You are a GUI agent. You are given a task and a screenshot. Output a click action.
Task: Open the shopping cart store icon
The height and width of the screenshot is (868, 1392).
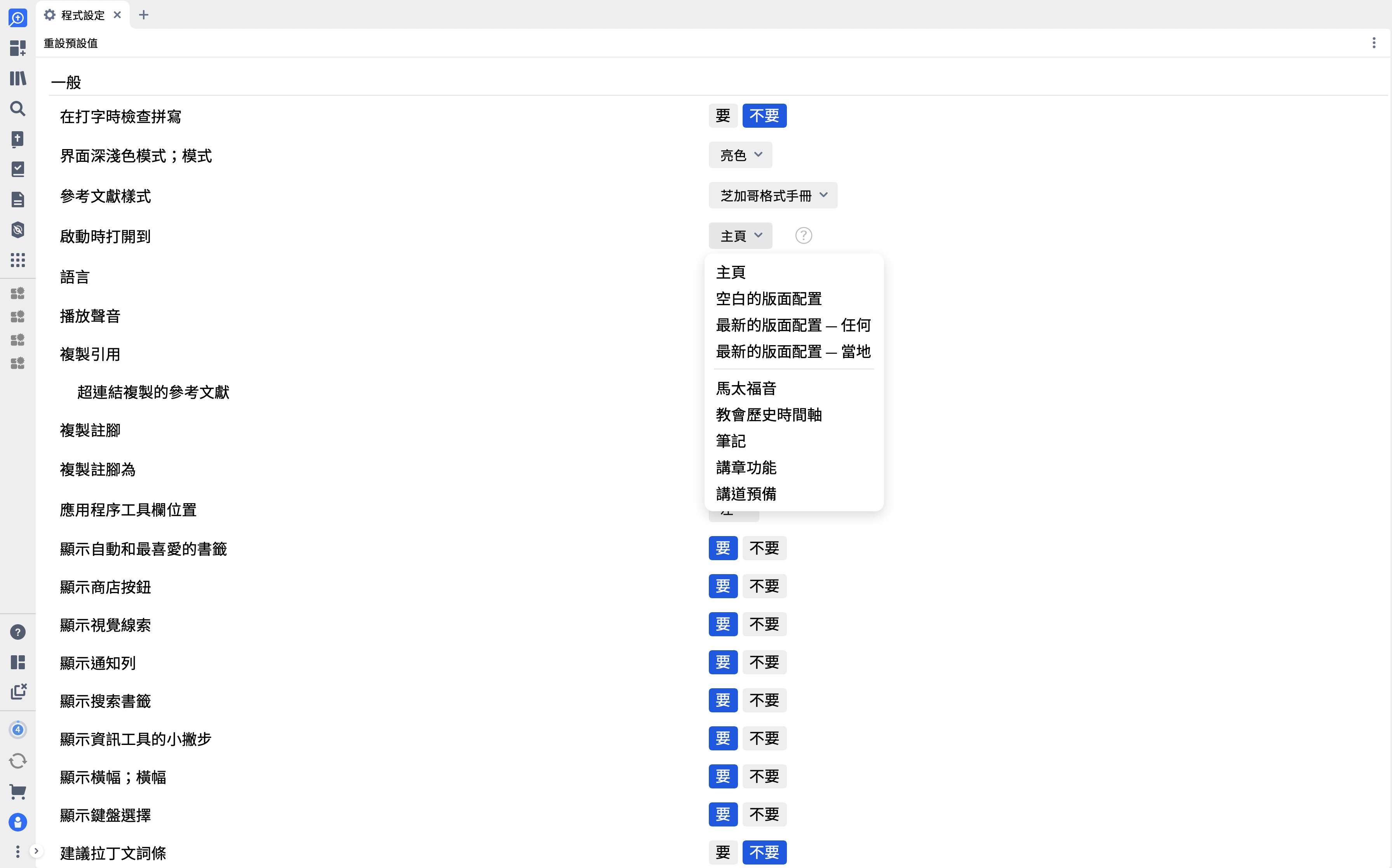coord(18,792)
